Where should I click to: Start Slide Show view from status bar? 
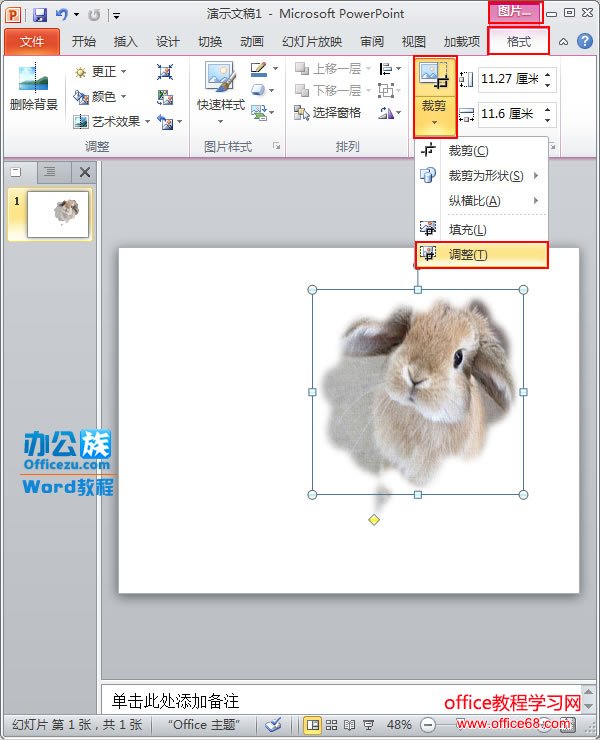coord(367,724)
